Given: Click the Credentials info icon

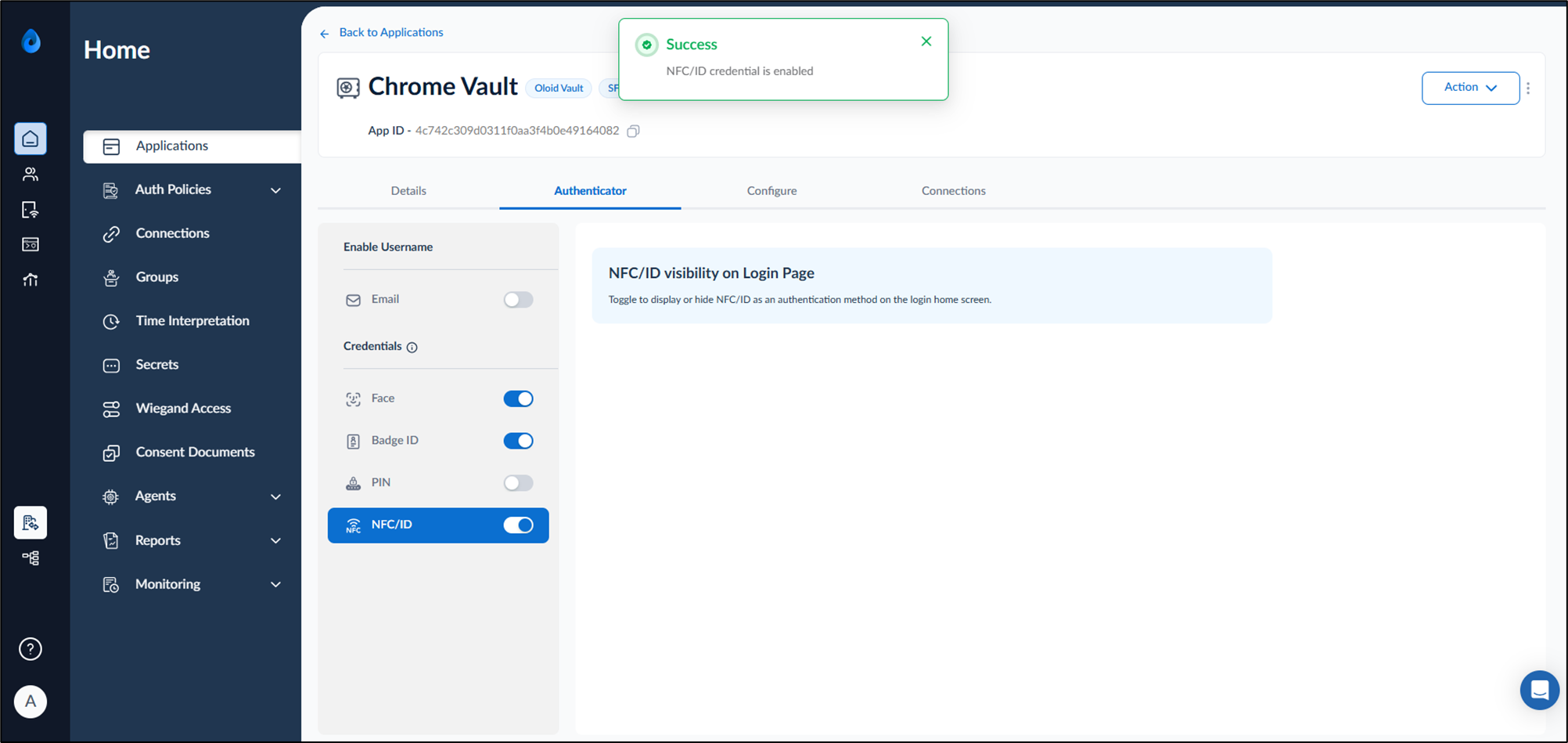Looking at the screenshot, I should (412, 347).
